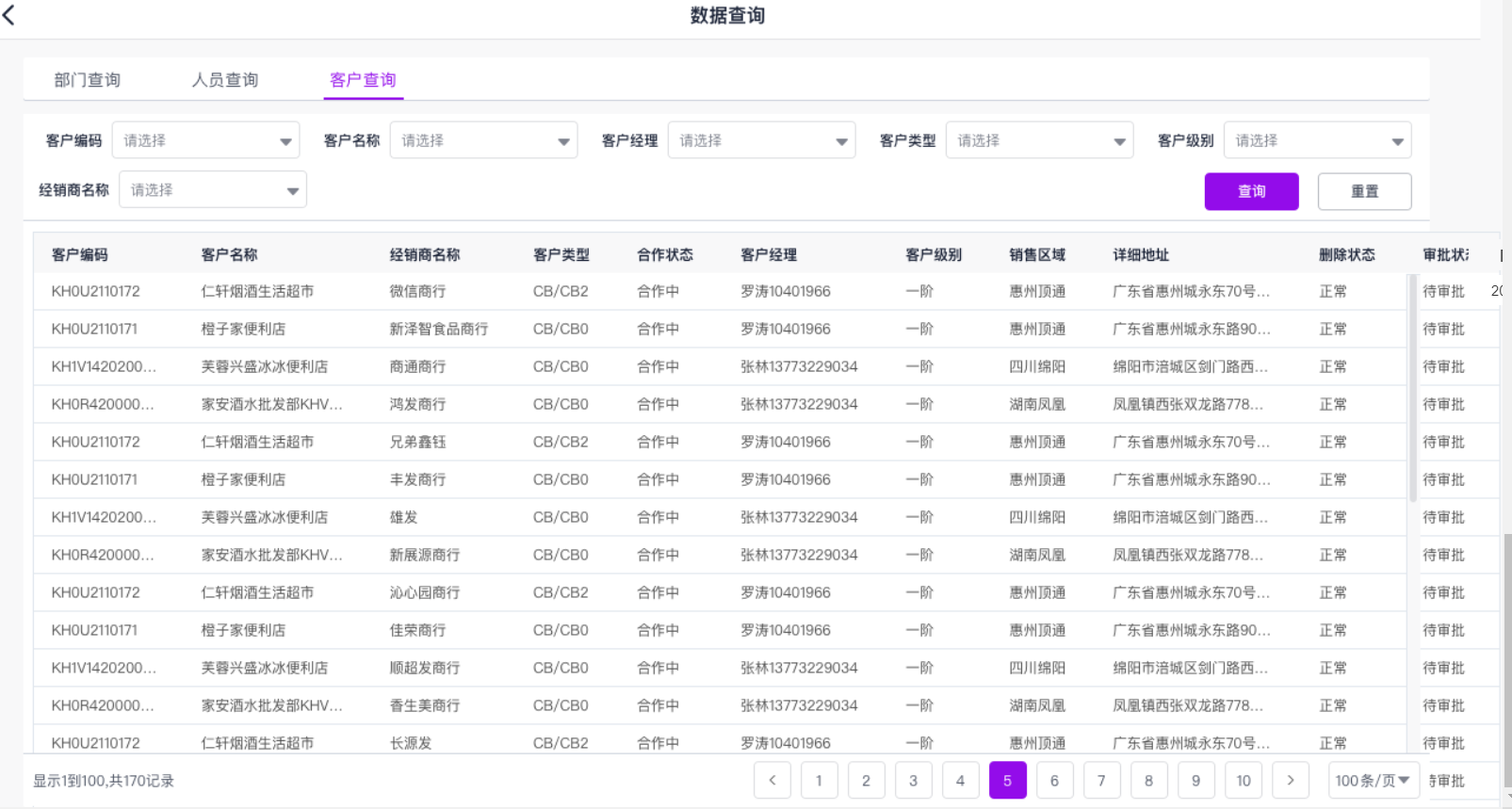1512x809 pixels.
Task: Click the 客户经理 column header
Action: click(769, 254)
